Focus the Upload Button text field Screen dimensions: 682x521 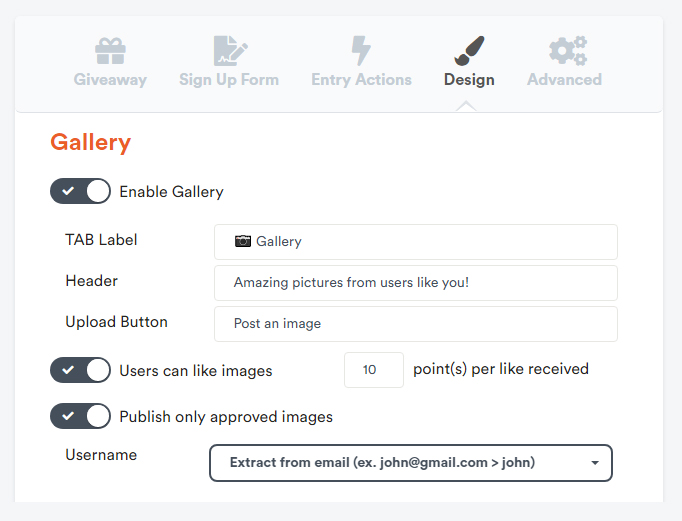click(x=416, y=324)
